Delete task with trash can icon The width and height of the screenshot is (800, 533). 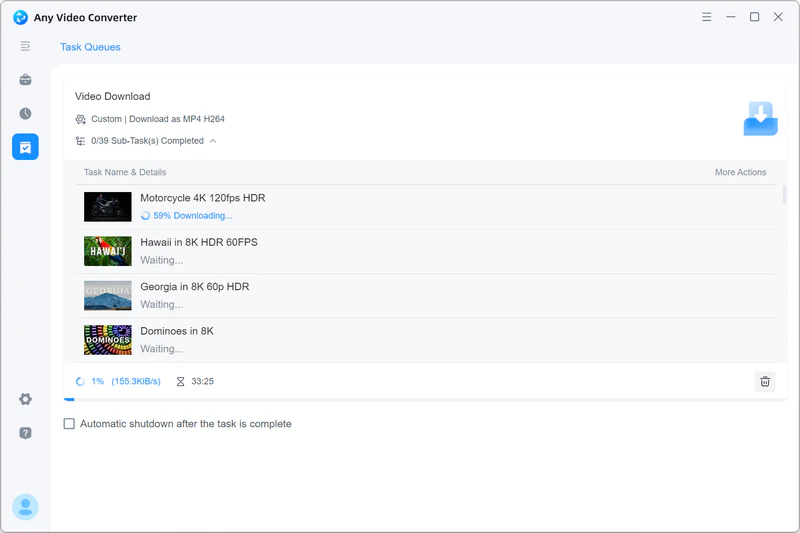click(765, 381)
